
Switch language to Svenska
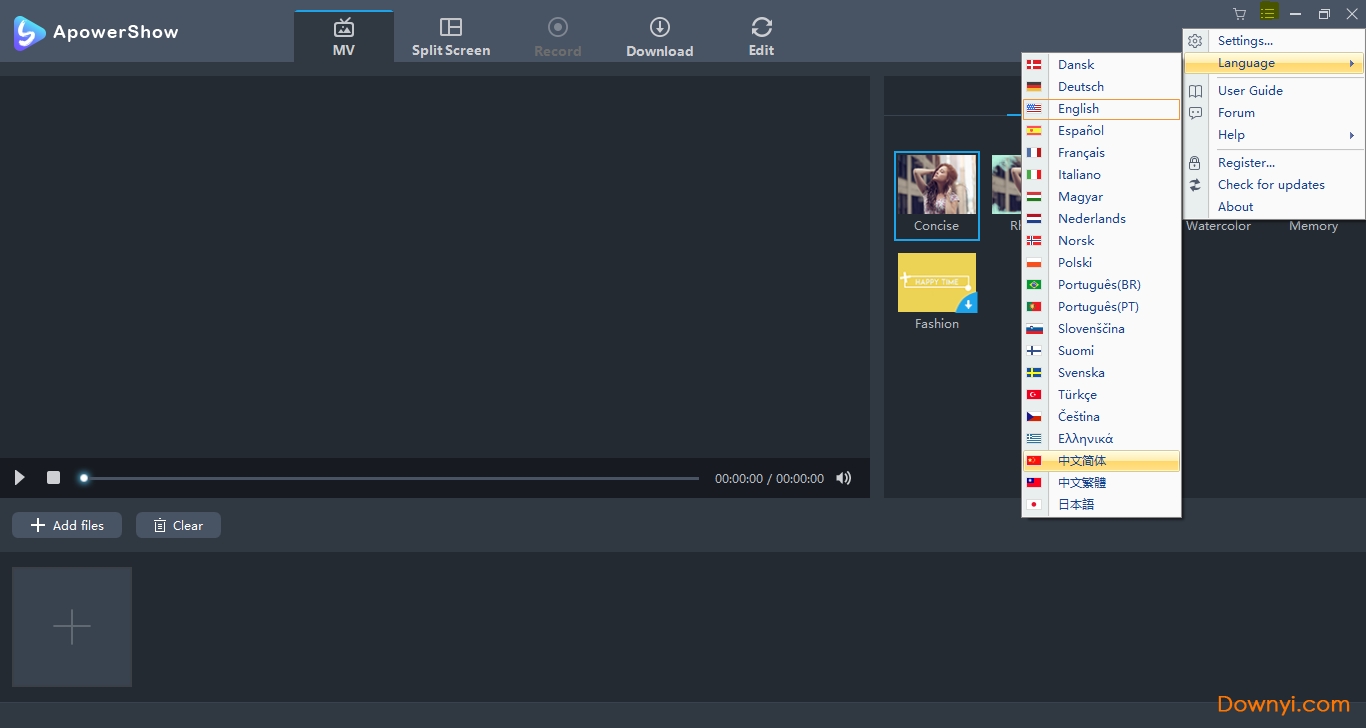pyautogui.click(x=1101, y=373)
